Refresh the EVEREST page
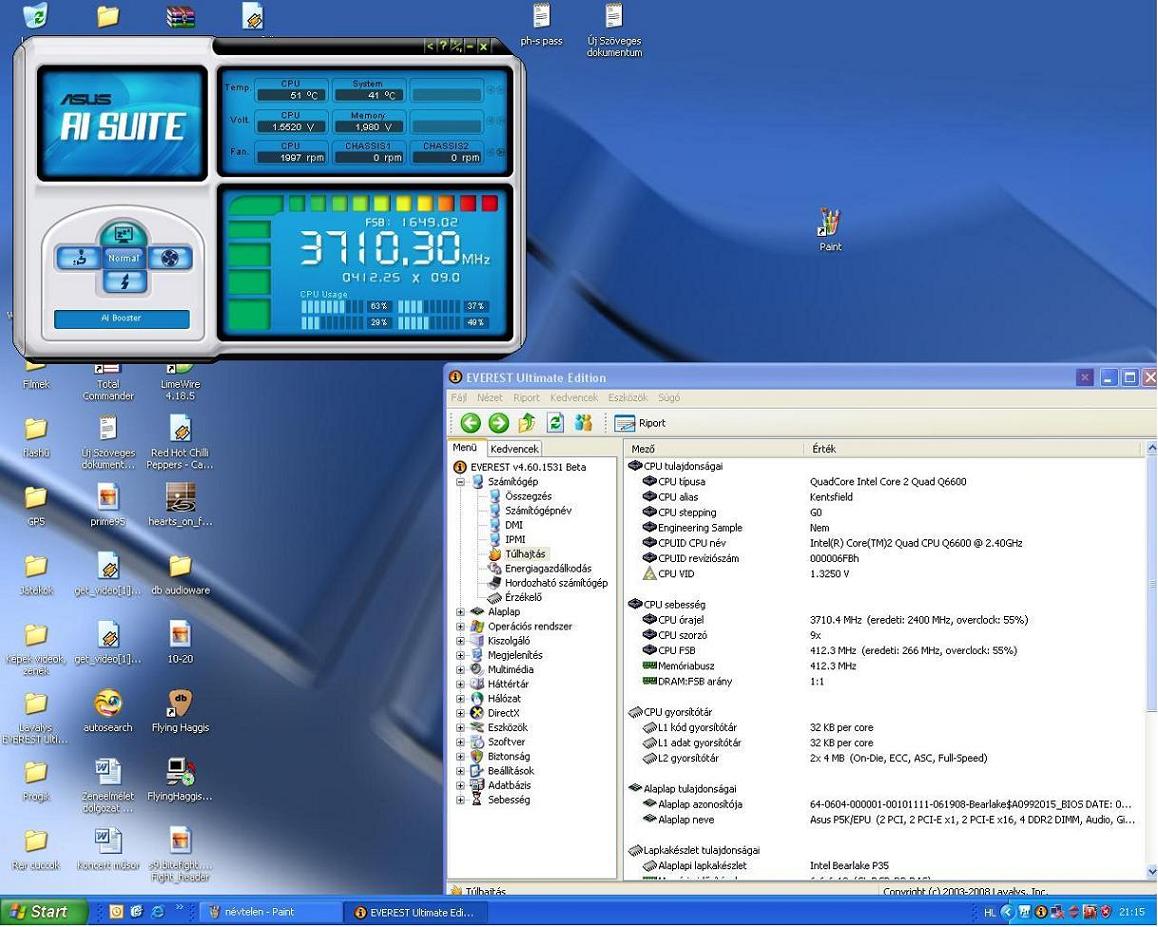This screenshot has height=927, width=1158. pyautogui.click(x=555, y=423)
